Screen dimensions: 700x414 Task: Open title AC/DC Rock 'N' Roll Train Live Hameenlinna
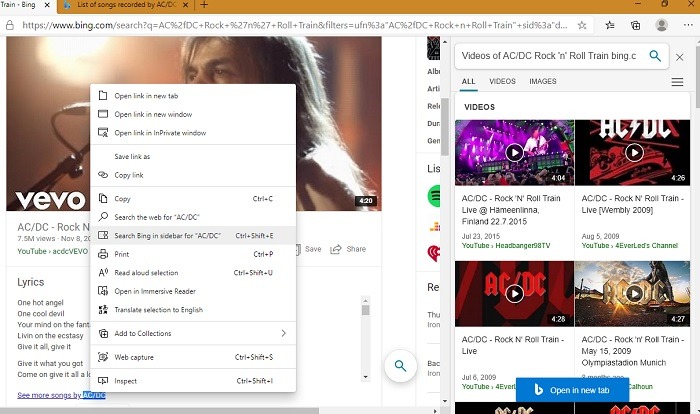[x=511, y=210]
